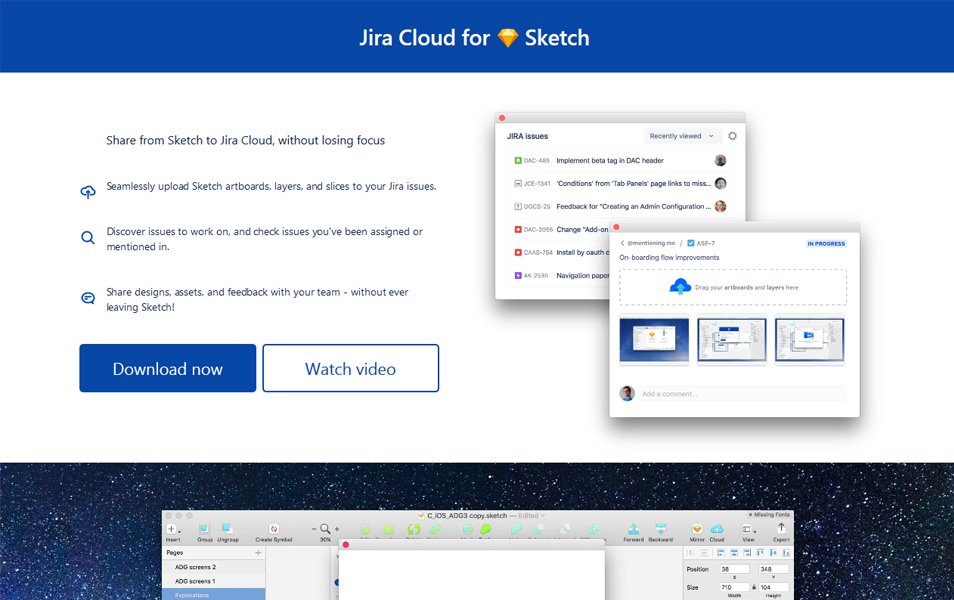Select issue JCE-1341 Conditions from Tab Panels
The height and width of the screenshot is (600, 954).
pos(619,183)
